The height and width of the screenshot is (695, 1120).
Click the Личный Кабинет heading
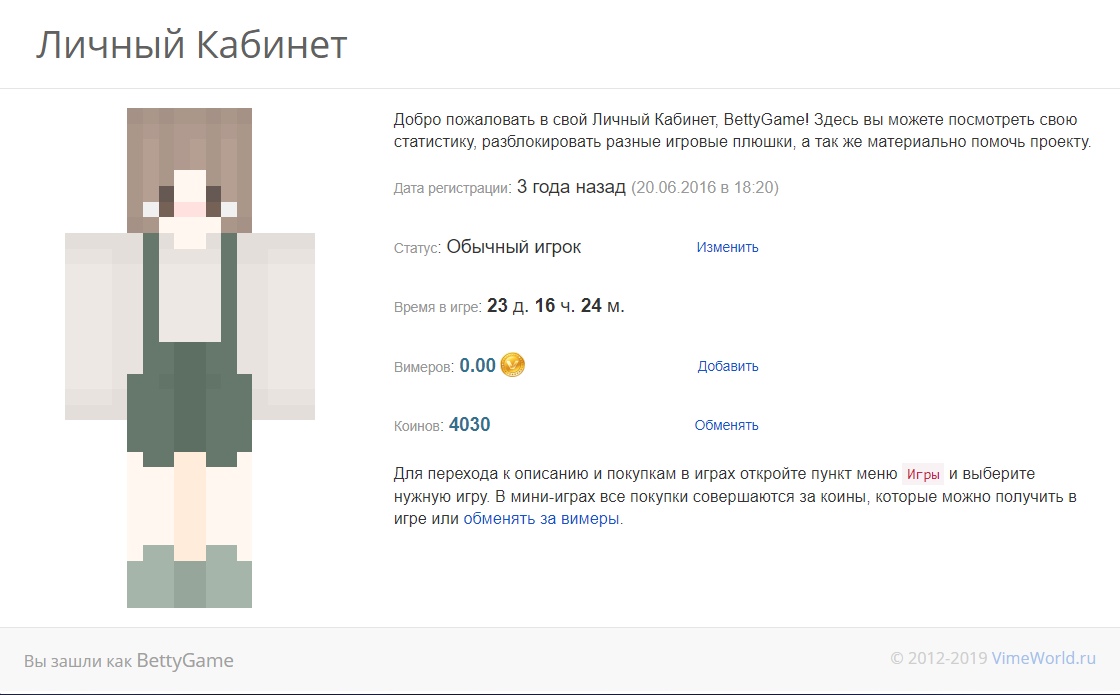click(x=191, y=44)
